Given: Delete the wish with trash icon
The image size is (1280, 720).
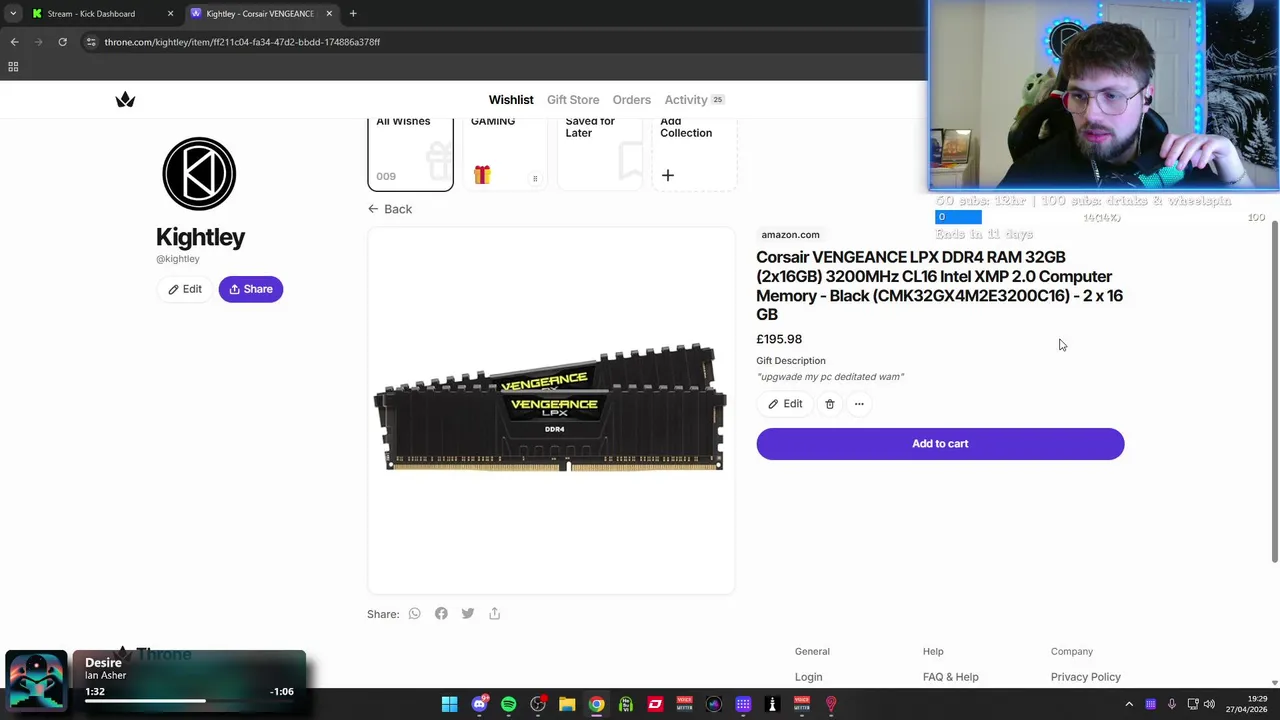Looking at the screenshot, I should [x=830, y=404].
